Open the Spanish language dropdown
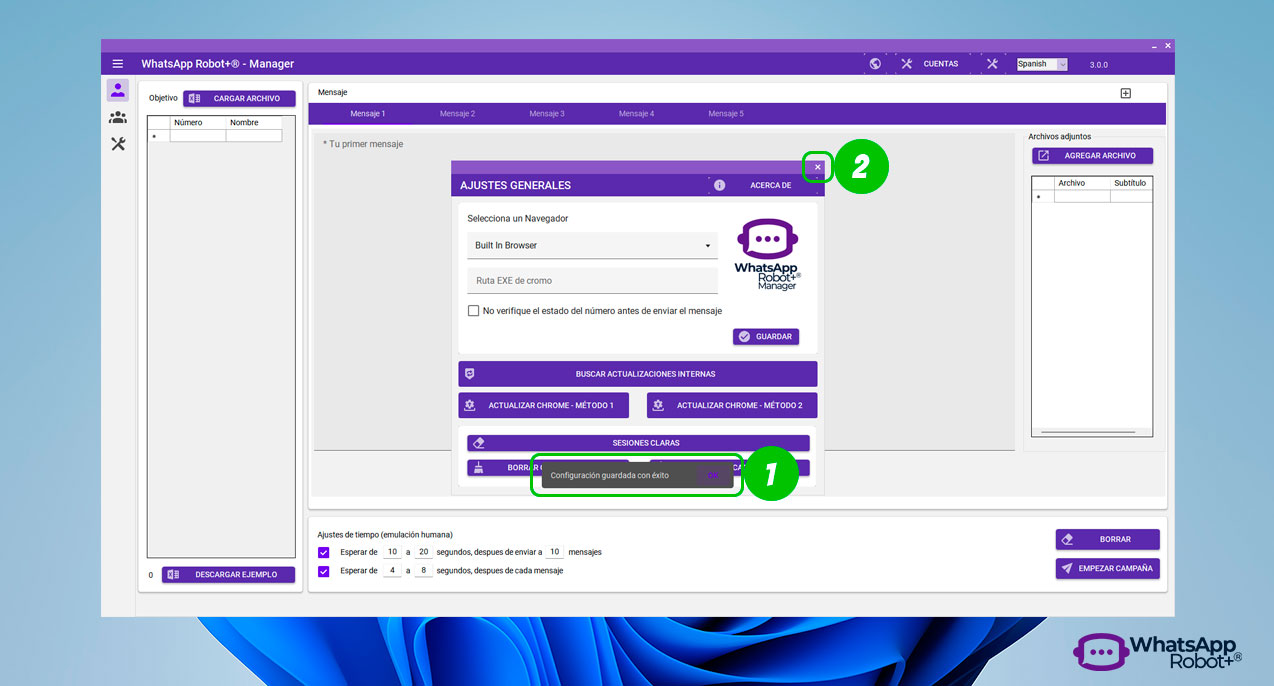Image resolution: width=1274 pixels, height=686 pixels. pos(1042,64)
